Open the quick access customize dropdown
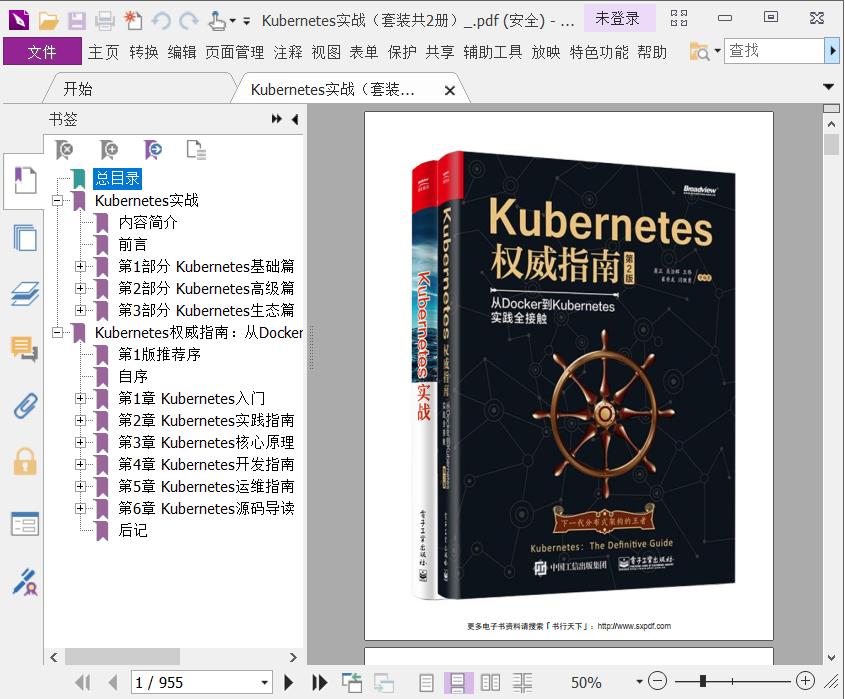Image resolution: width=845 pixels, height=699 pixels. click(x=246, y=21)
